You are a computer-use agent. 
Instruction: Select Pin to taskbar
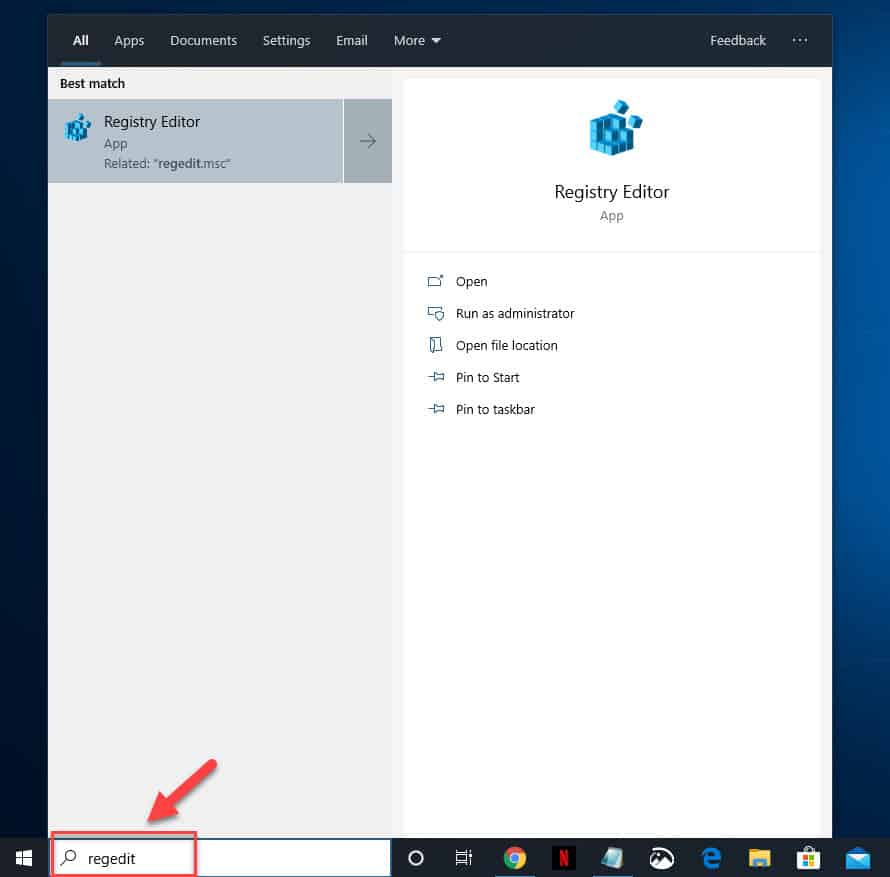pyautogui.click(x=495, y=409)
